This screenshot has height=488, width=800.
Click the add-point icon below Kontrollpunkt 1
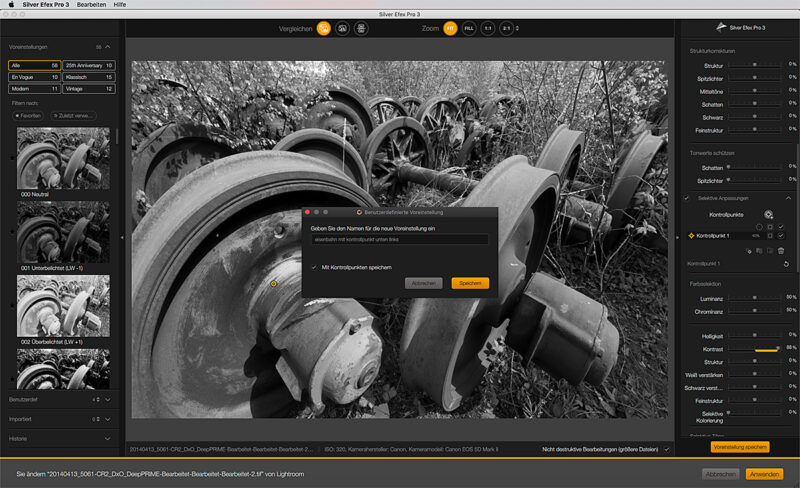[x=749, y=251]
